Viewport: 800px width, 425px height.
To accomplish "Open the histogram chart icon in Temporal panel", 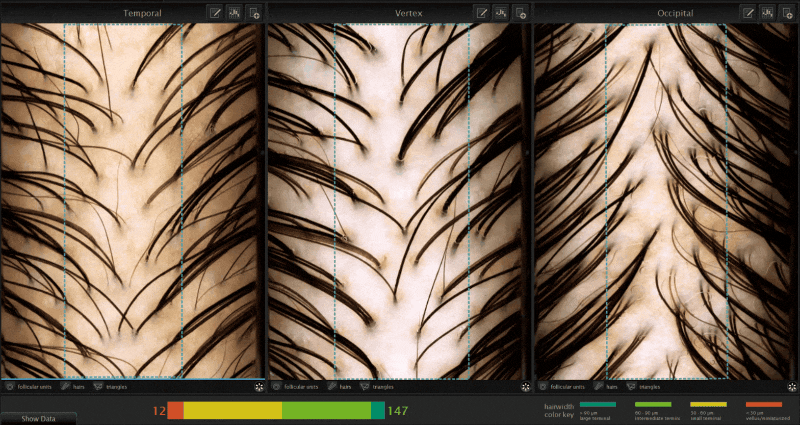I will [235, 13].
